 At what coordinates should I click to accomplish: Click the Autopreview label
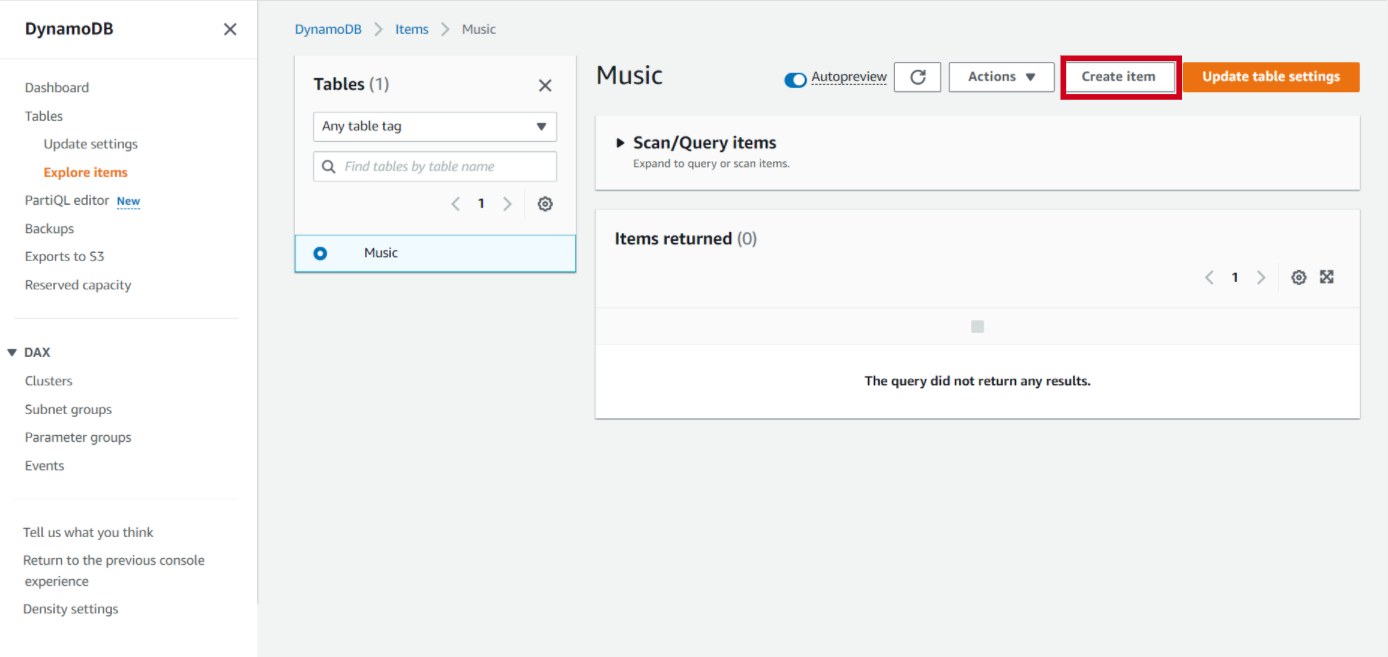click(x=849, y=77)
